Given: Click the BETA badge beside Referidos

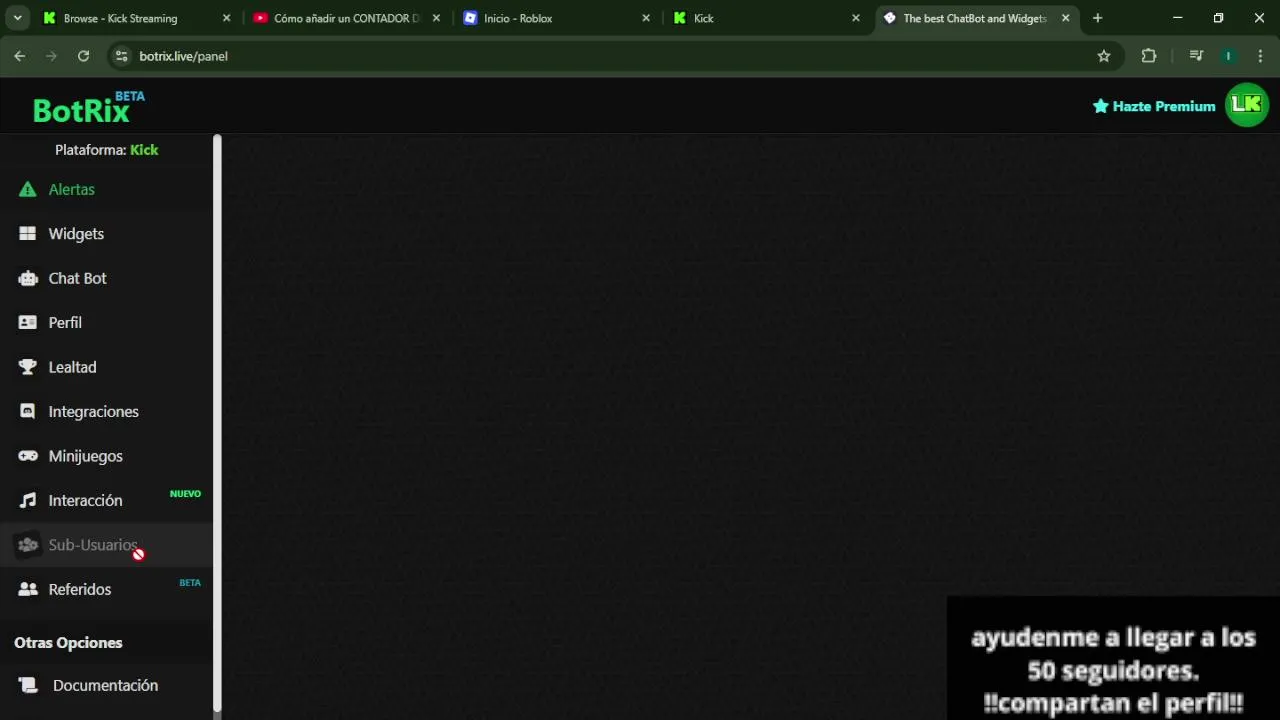Looking at the screenshot, I should (190, 583).
